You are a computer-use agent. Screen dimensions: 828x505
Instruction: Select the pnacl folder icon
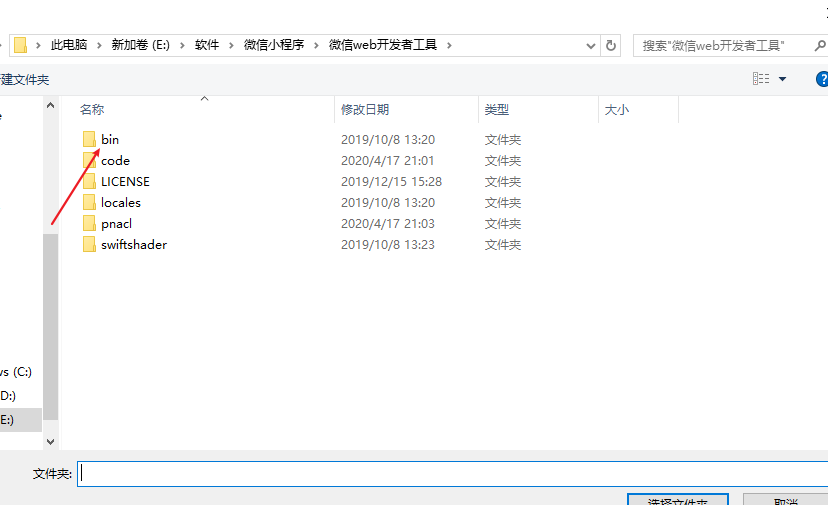pos(89,223)
